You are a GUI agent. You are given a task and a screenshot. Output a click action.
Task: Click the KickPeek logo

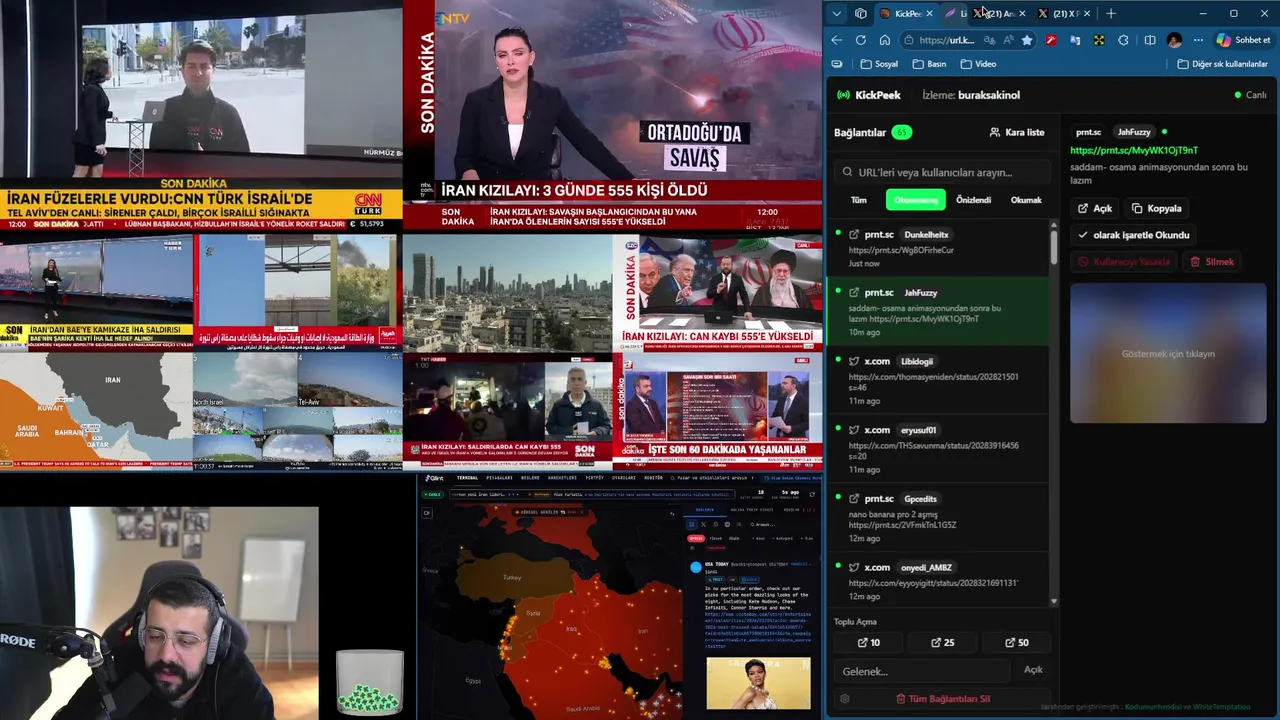[x=868, y=95]
